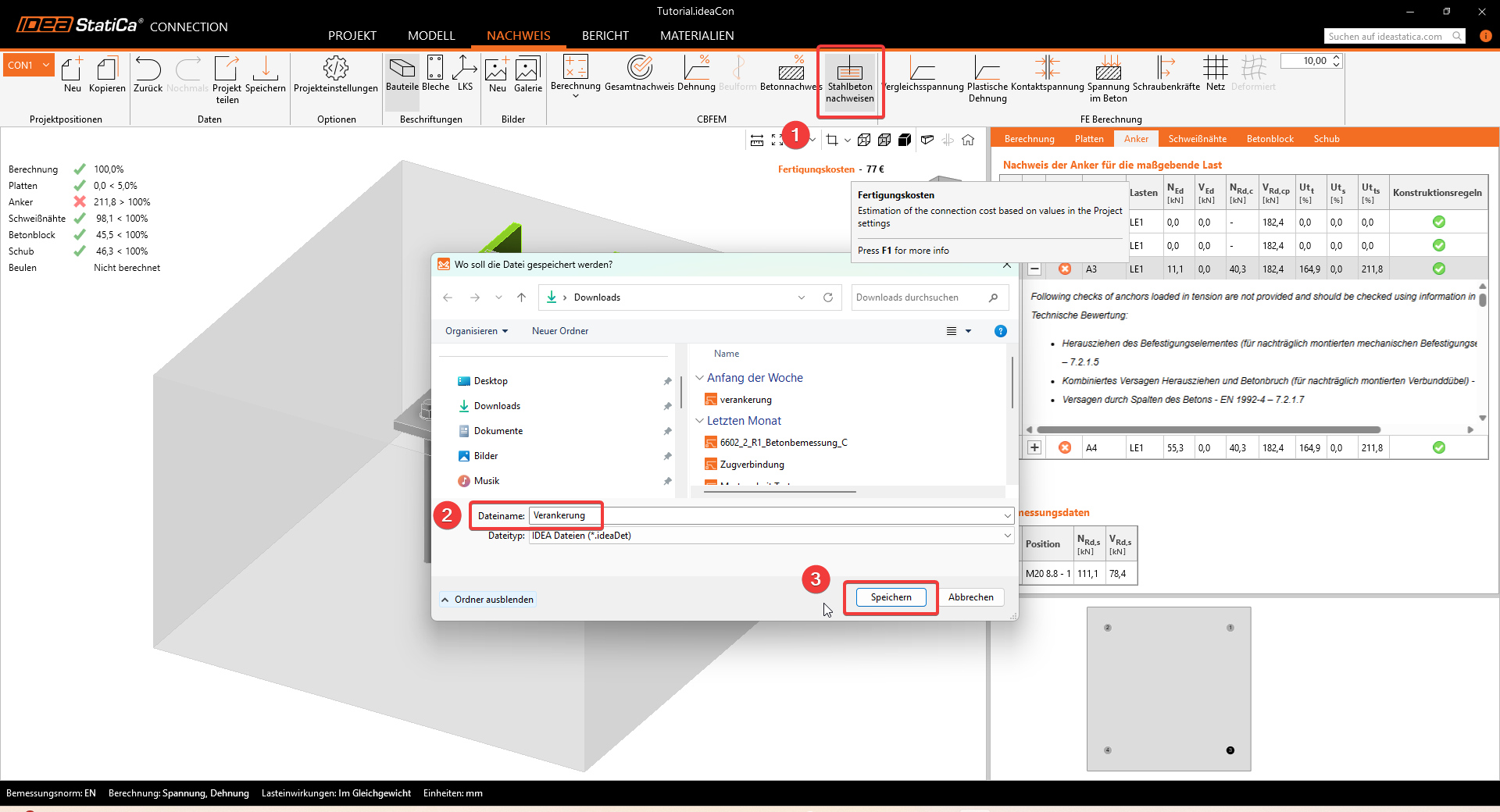Image resolution: width=1500 pixels, height=812 pixels.
Task: Open the BERICHT menu tab
Action: [x=605, y=36]
